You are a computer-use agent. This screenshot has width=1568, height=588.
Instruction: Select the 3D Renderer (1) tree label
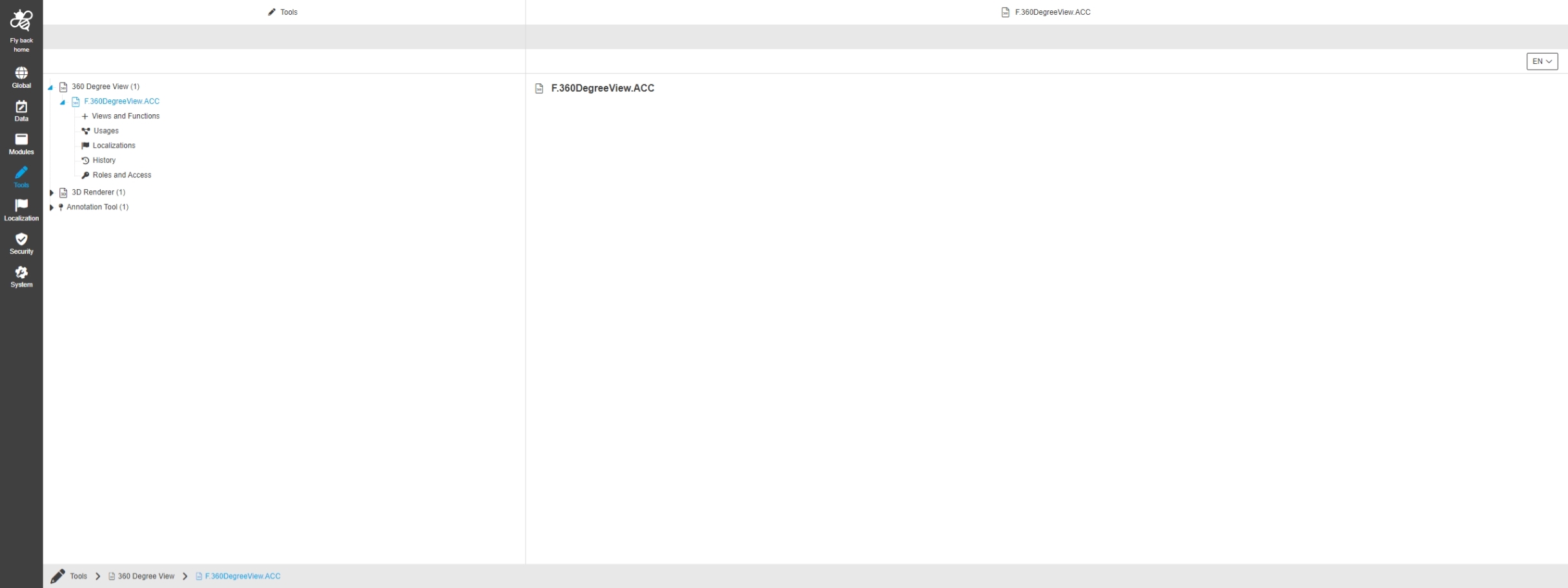coord(98,192)
